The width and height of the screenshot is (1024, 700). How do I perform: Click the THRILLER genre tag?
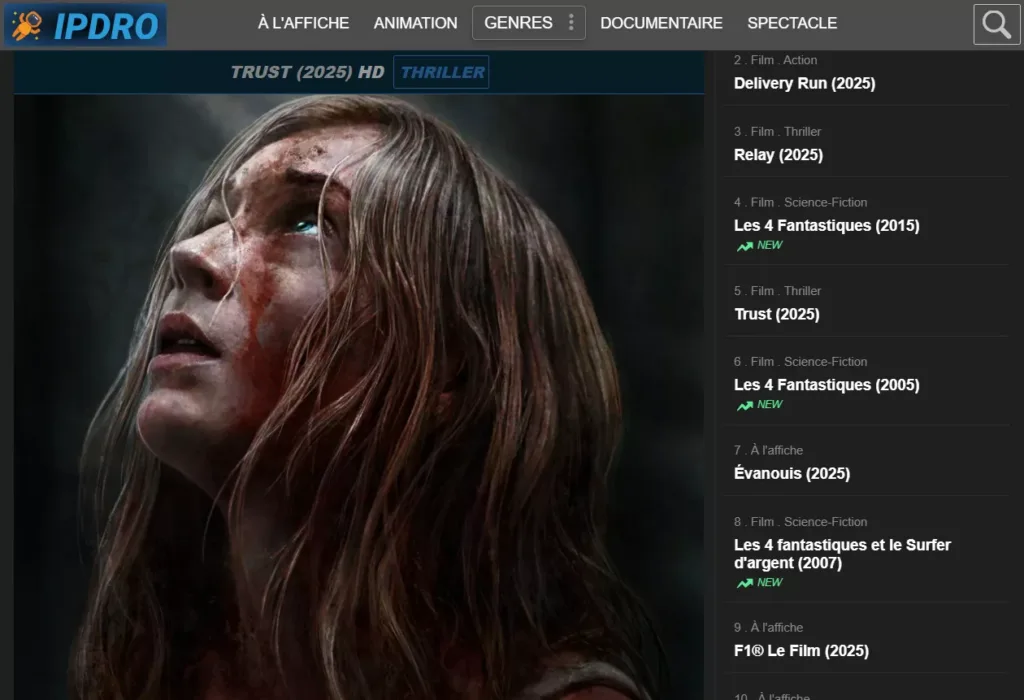[x=441, y=72]
